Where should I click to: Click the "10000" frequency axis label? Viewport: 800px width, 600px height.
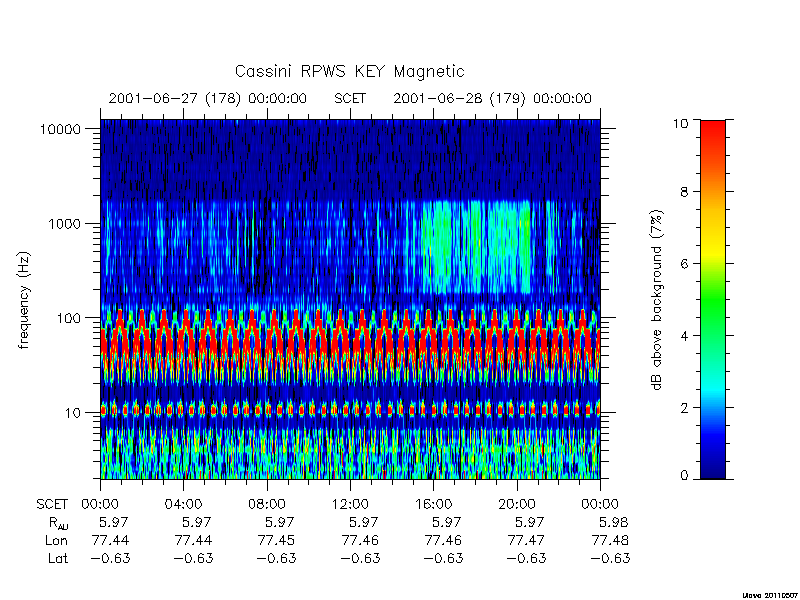click(60, 129)
